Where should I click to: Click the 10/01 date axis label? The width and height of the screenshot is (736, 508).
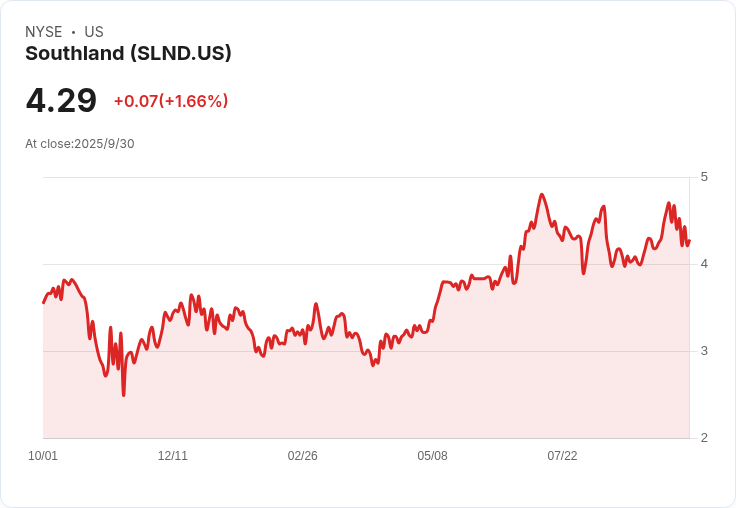[43, 456]
